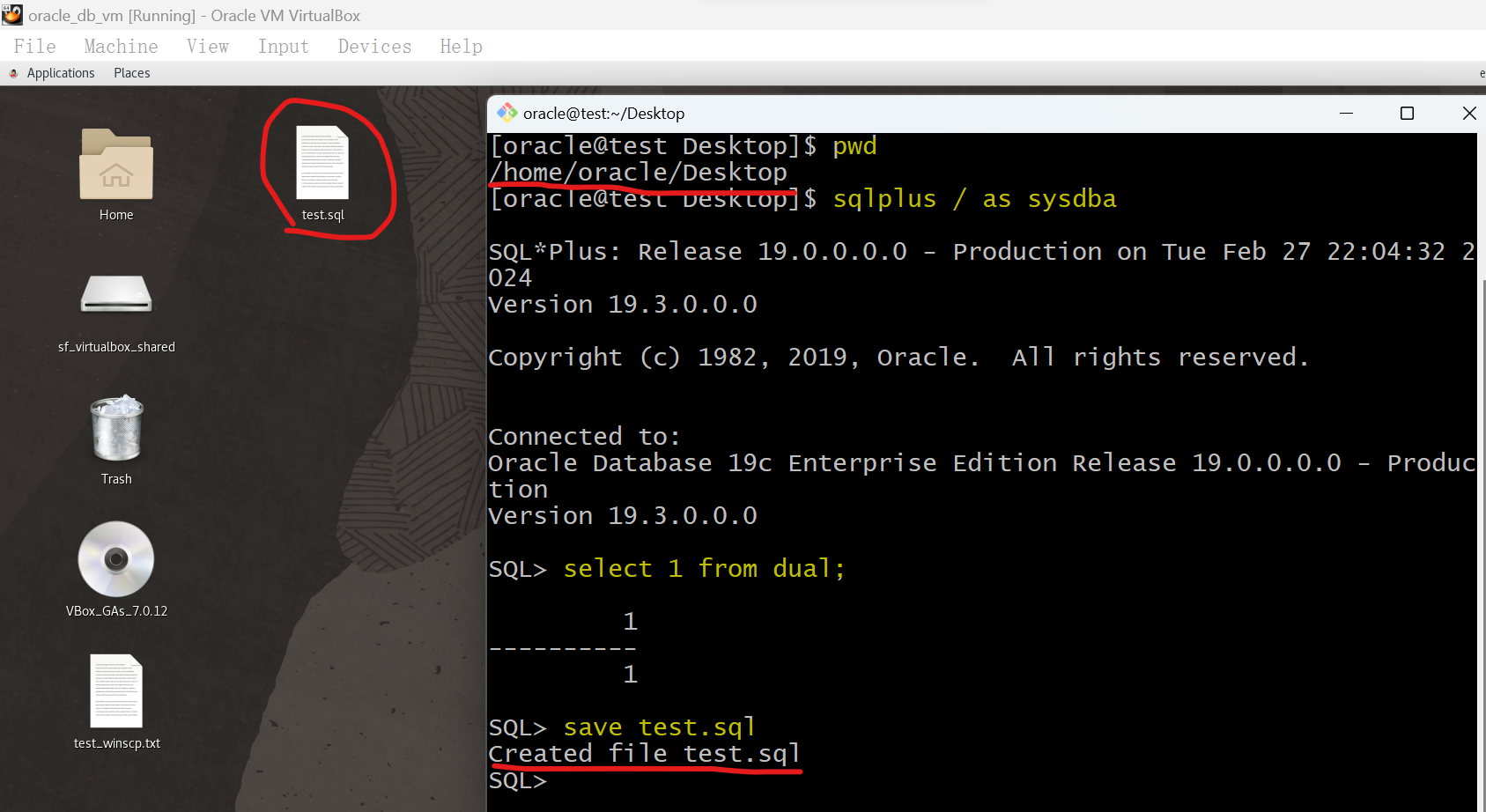Open the Help menu

462,47
